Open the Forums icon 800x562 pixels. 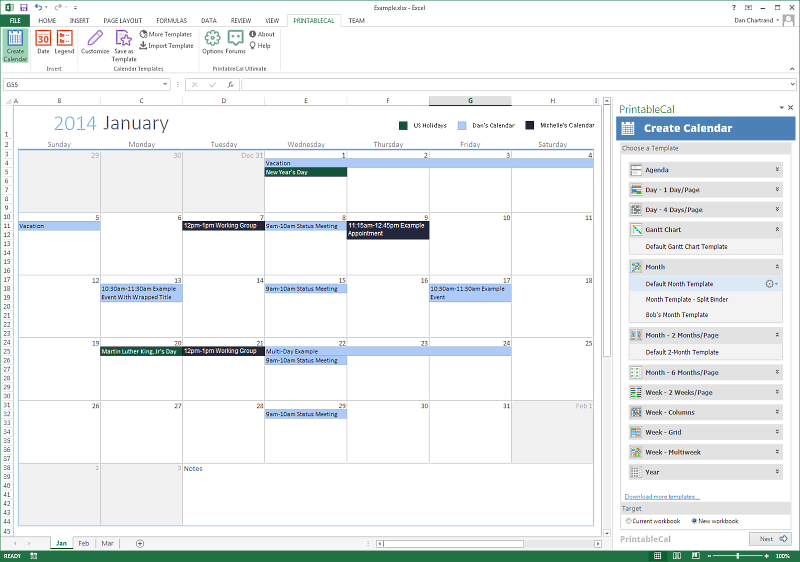tap(235, 42)
